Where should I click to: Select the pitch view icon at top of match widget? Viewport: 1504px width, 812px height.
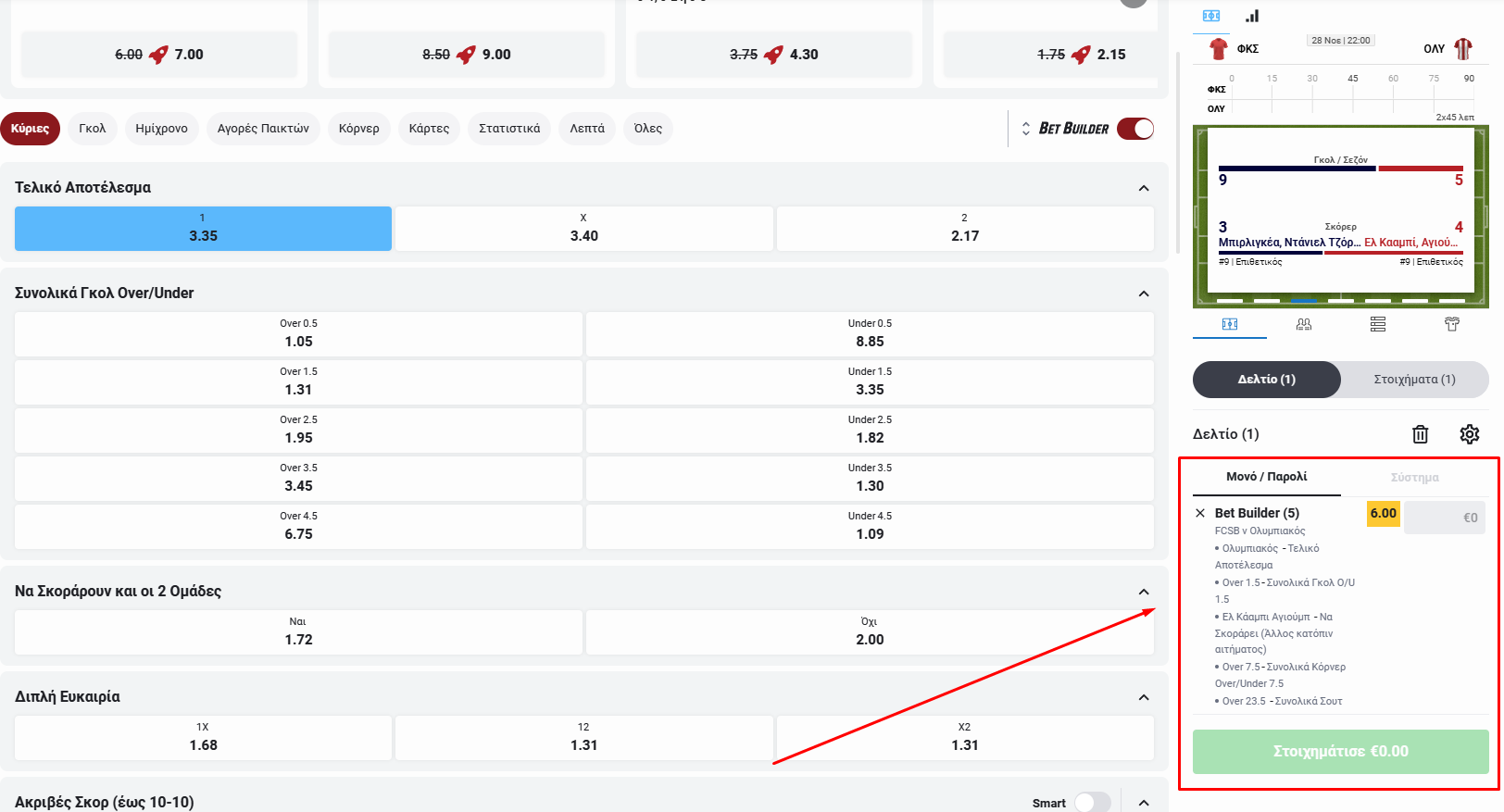[1211, 16]
